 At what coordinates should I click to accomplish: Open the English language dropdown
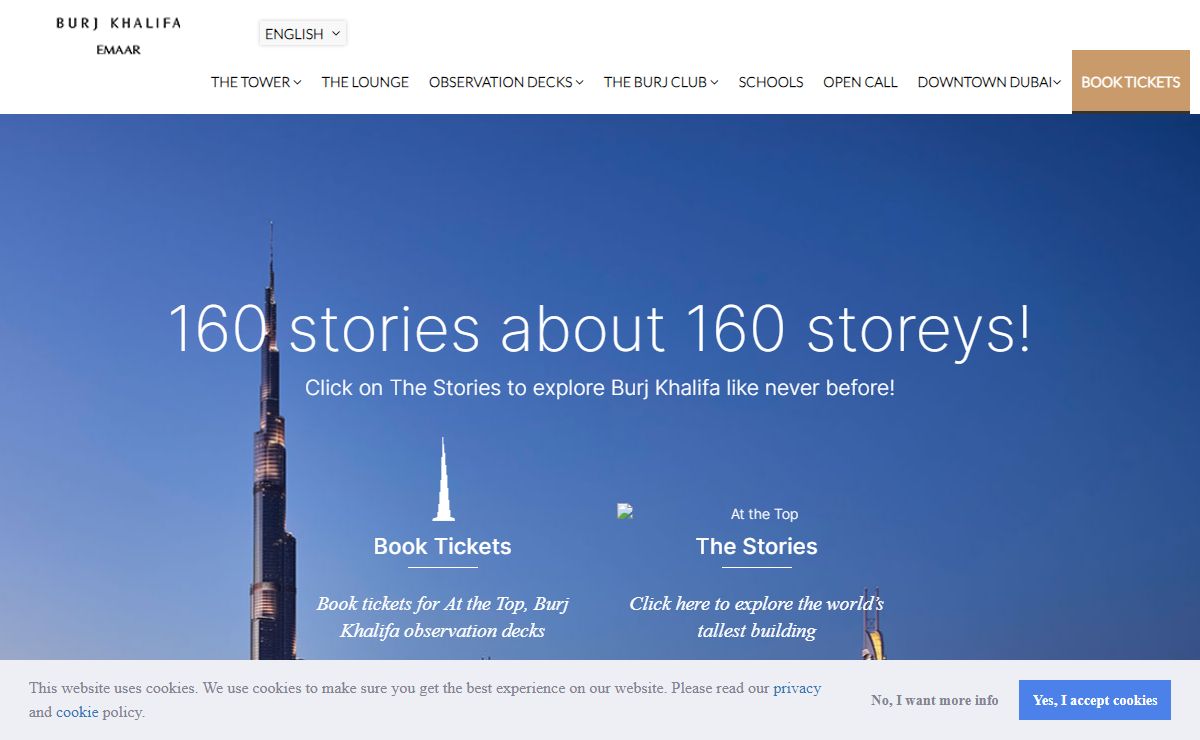[303, 33]
